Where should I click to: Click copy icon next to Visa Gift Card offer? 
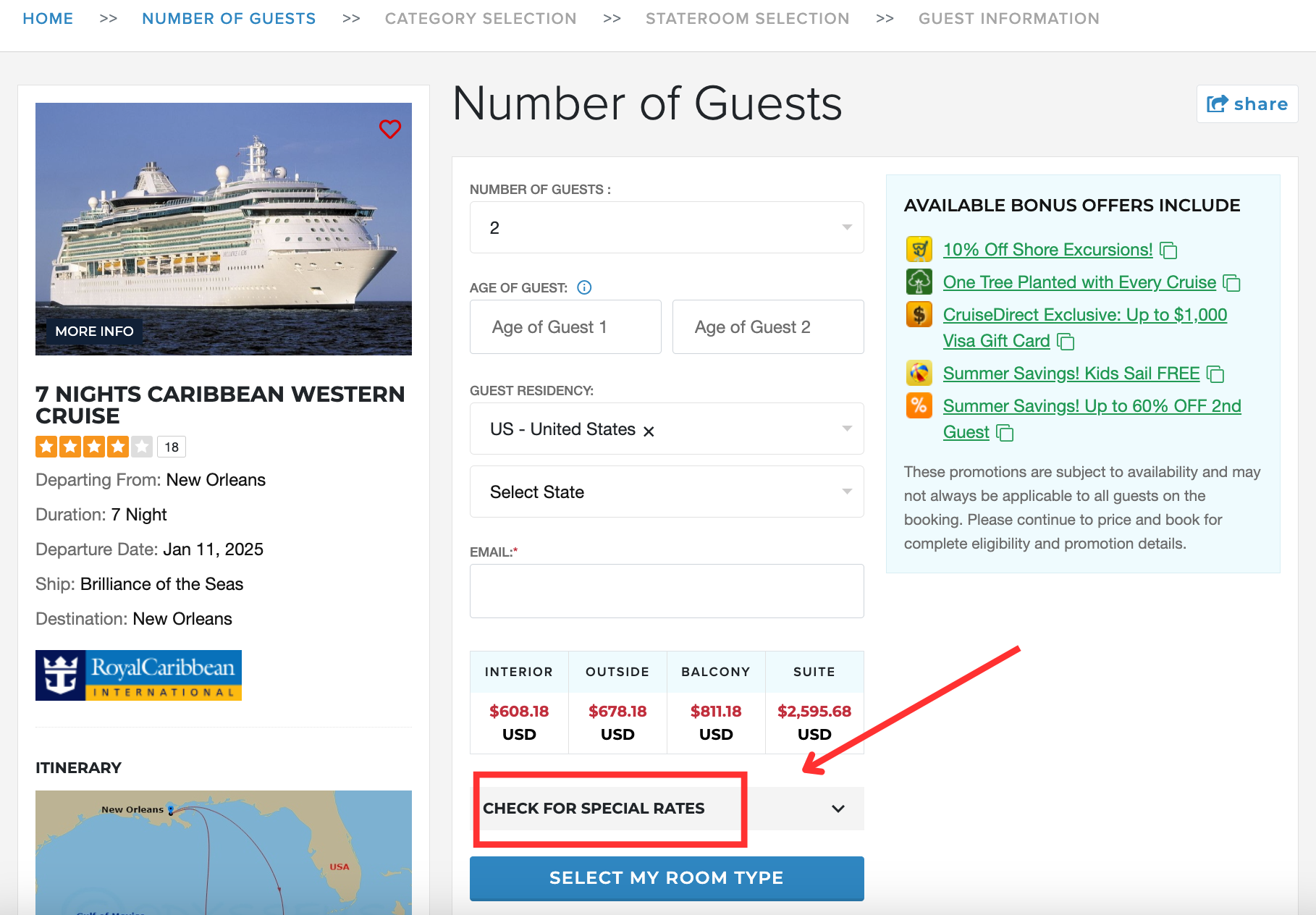click(x=1066, y=342)
